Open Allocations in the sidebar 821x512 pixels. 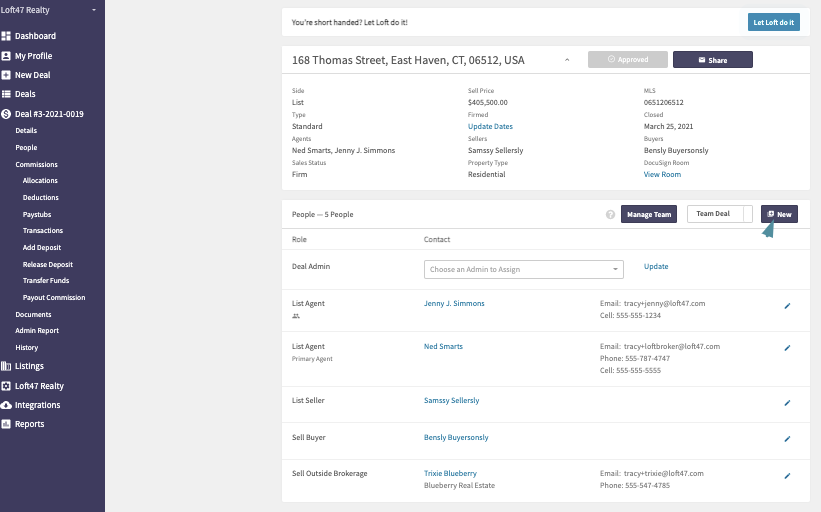pyautogui.click(x=40, y=181)
